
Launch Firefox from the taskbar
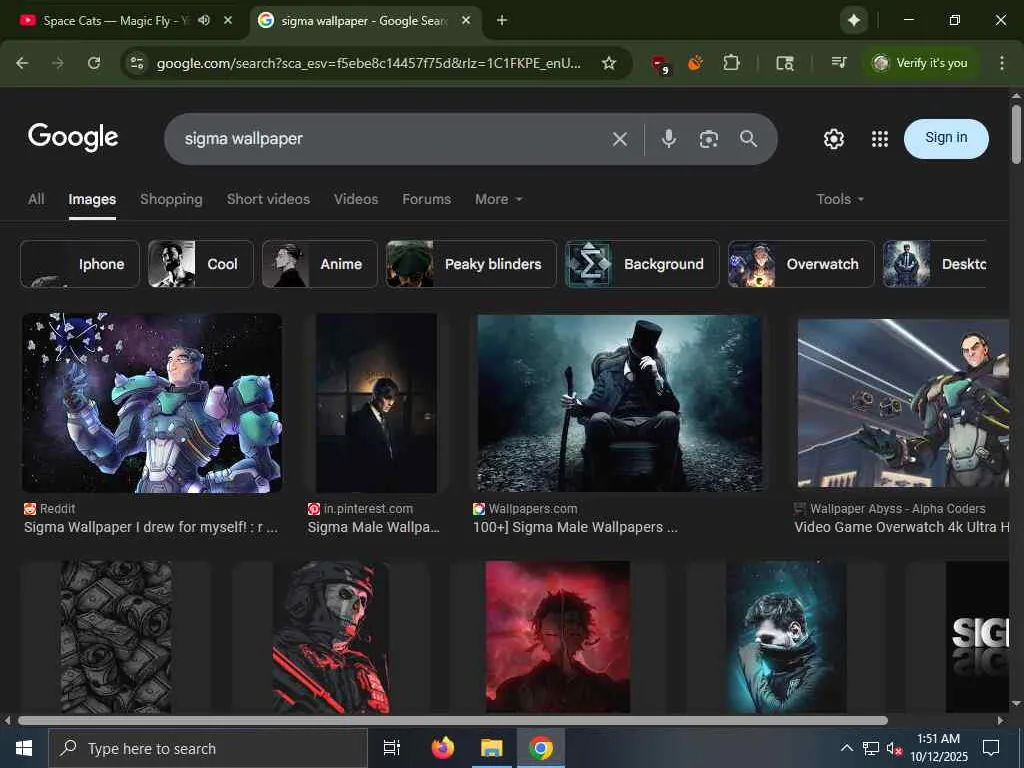(443, 748)
